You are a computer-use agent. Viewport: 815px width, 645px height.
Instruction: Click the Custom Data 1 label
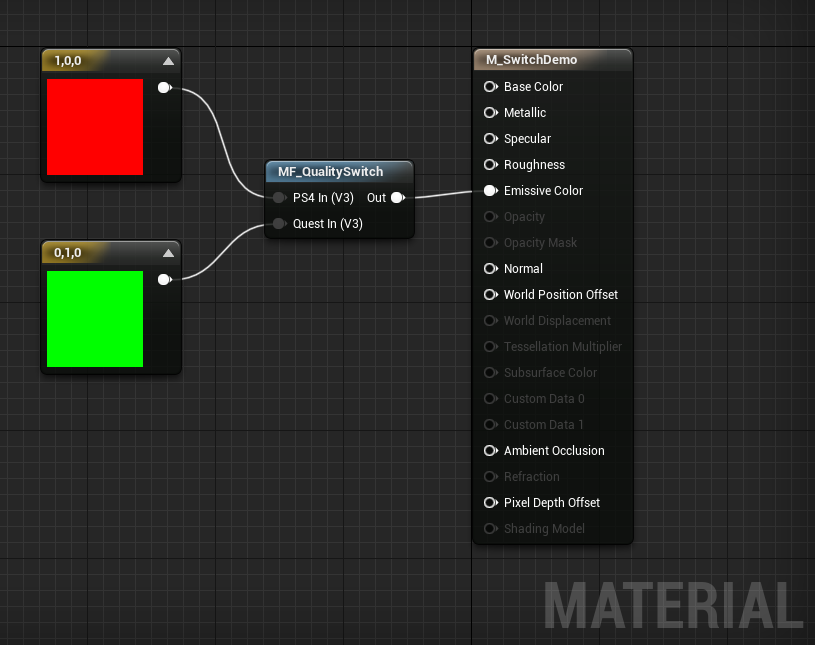pos(544,425)
